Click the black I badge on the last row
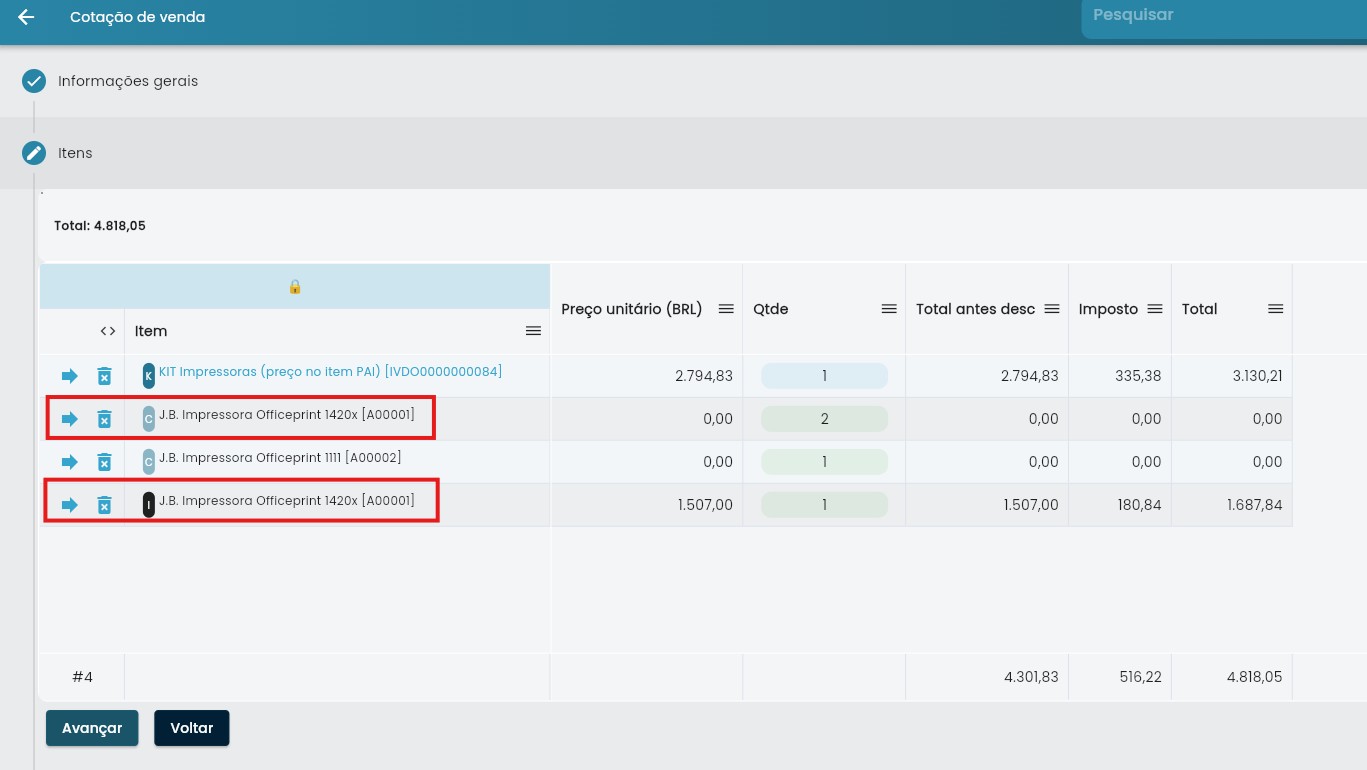This screenshot has height=770, width=1367. coord(149,505)
